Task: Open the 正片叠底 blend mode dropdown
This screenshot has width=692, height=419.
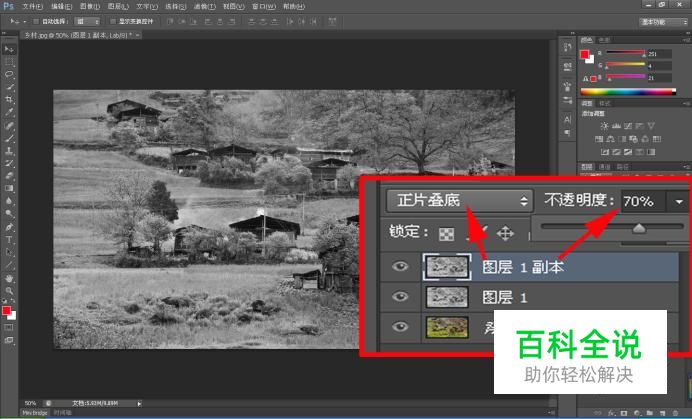Action: [x=460, y=200]
